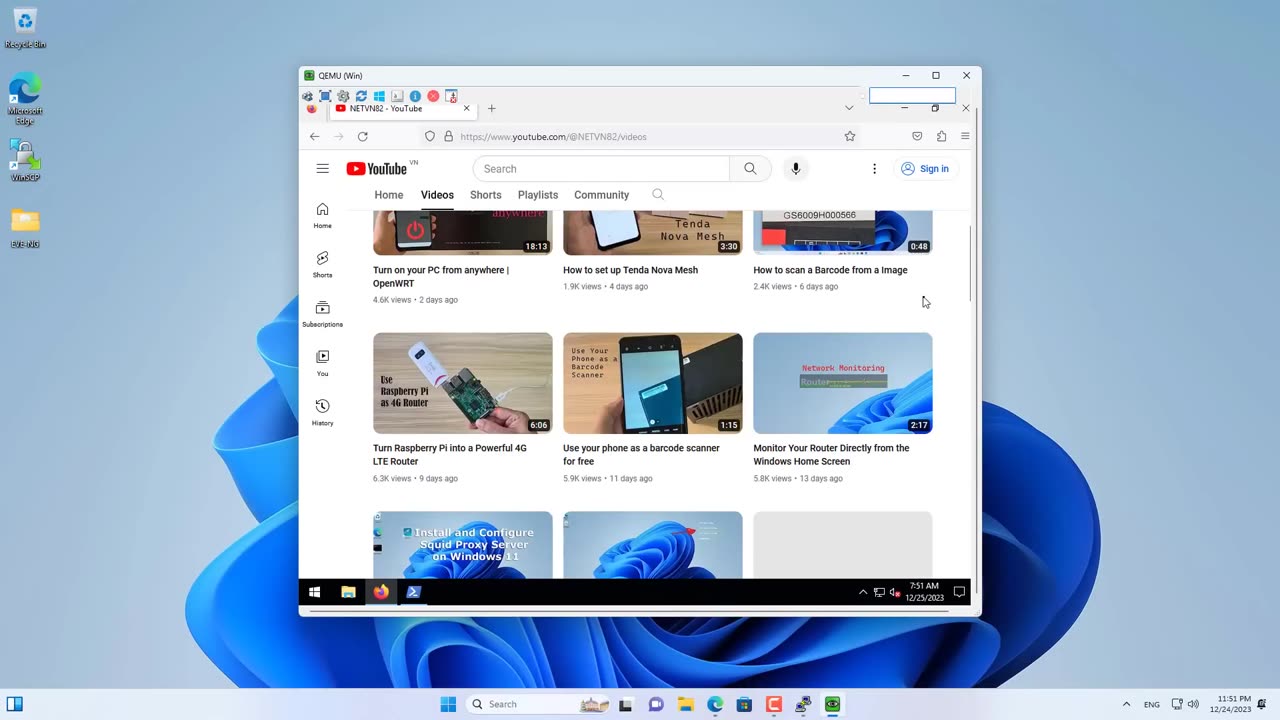Open Home in YouTube sidebar
1280x720 pixels.
[x=322, y=215]
